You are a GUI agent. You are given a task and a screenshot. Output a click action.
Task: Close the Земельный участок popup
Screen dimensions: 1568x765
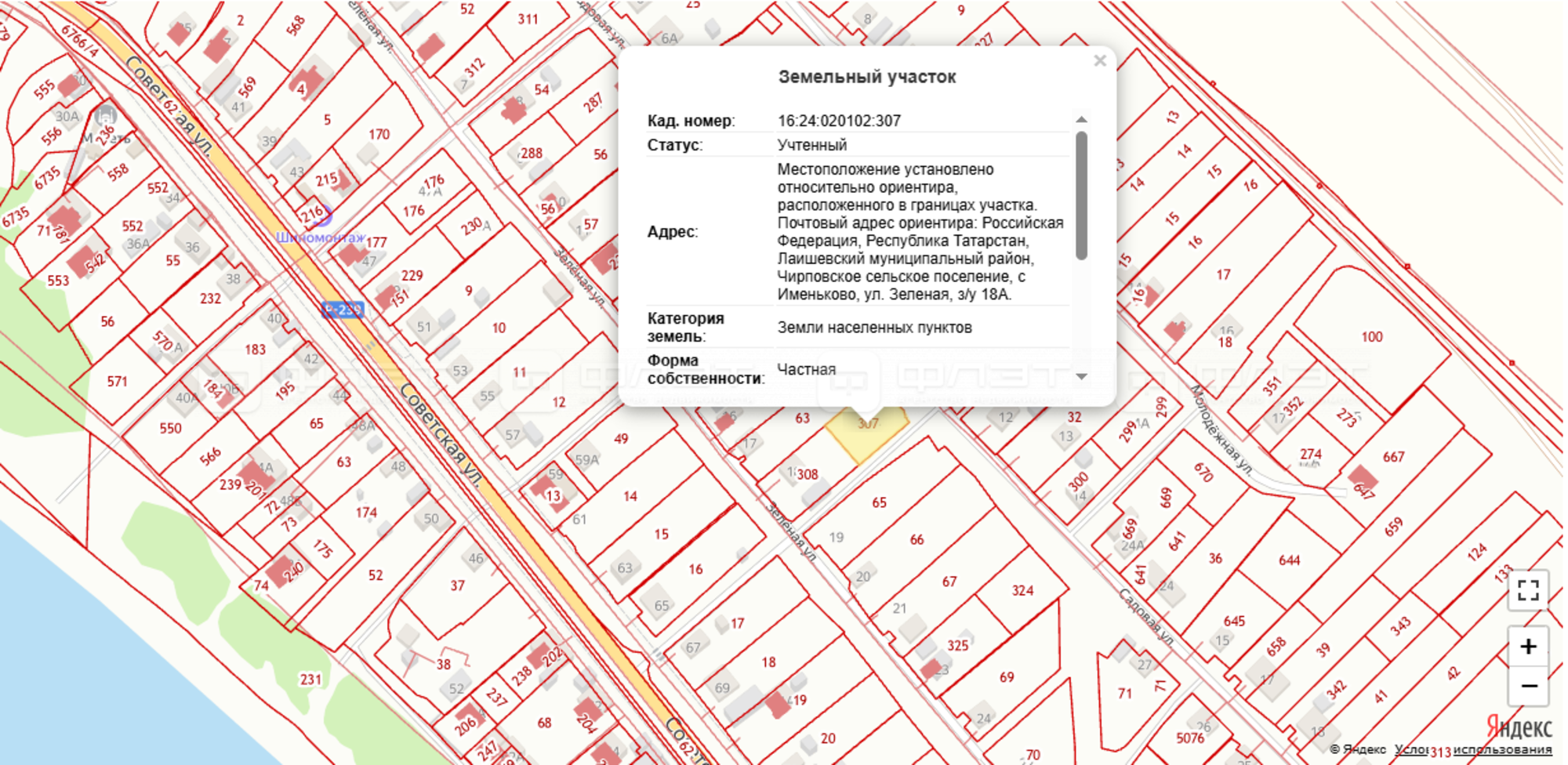[1099, 61]
